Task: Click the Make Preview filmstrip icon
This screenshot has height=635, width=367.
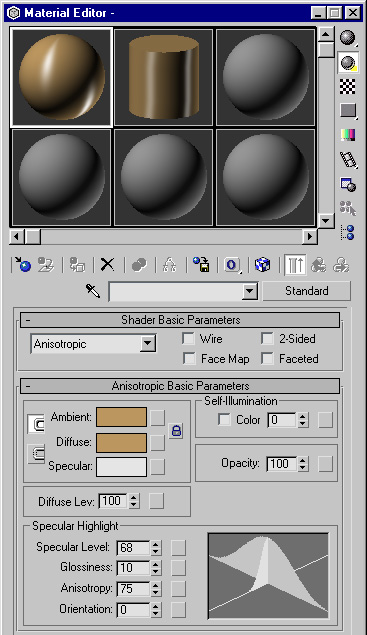Action: 348,160
